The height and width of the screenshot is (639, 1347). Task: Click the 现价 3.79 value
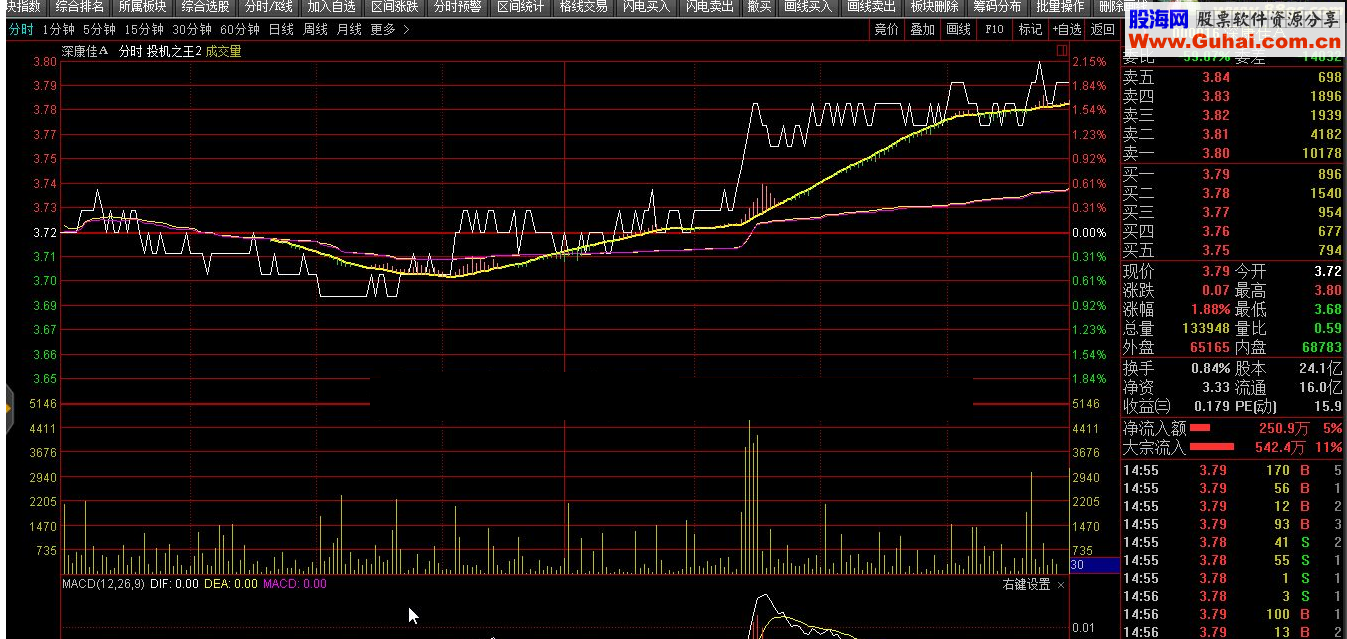(1216, 272)
